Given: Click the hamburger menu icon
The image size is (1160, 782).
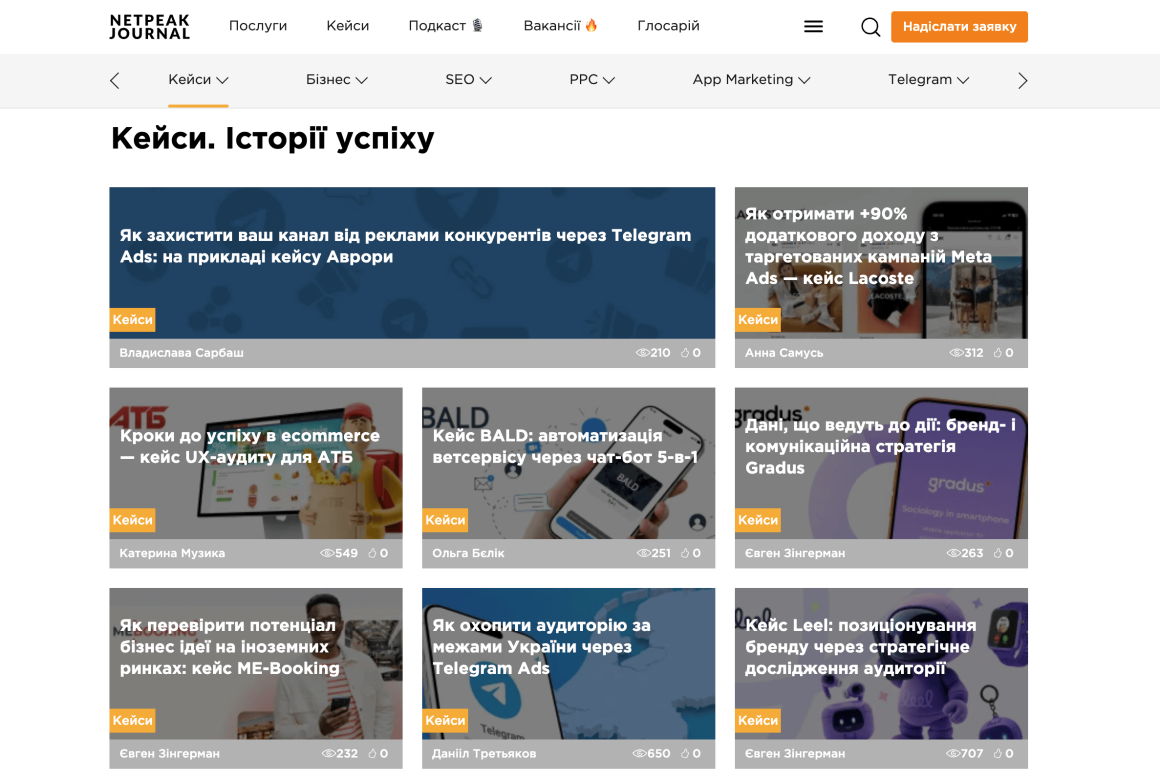Looking at the screenshot, I should pos(813,27).
